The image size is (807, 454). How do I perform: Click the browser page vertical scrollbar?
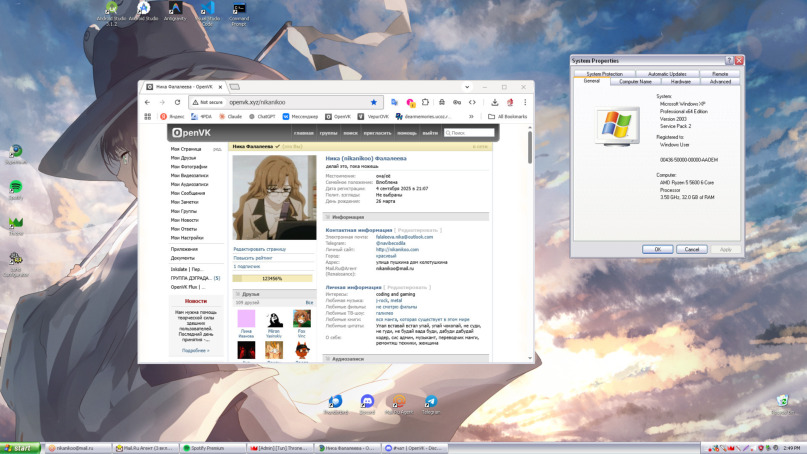pos(530,149)
